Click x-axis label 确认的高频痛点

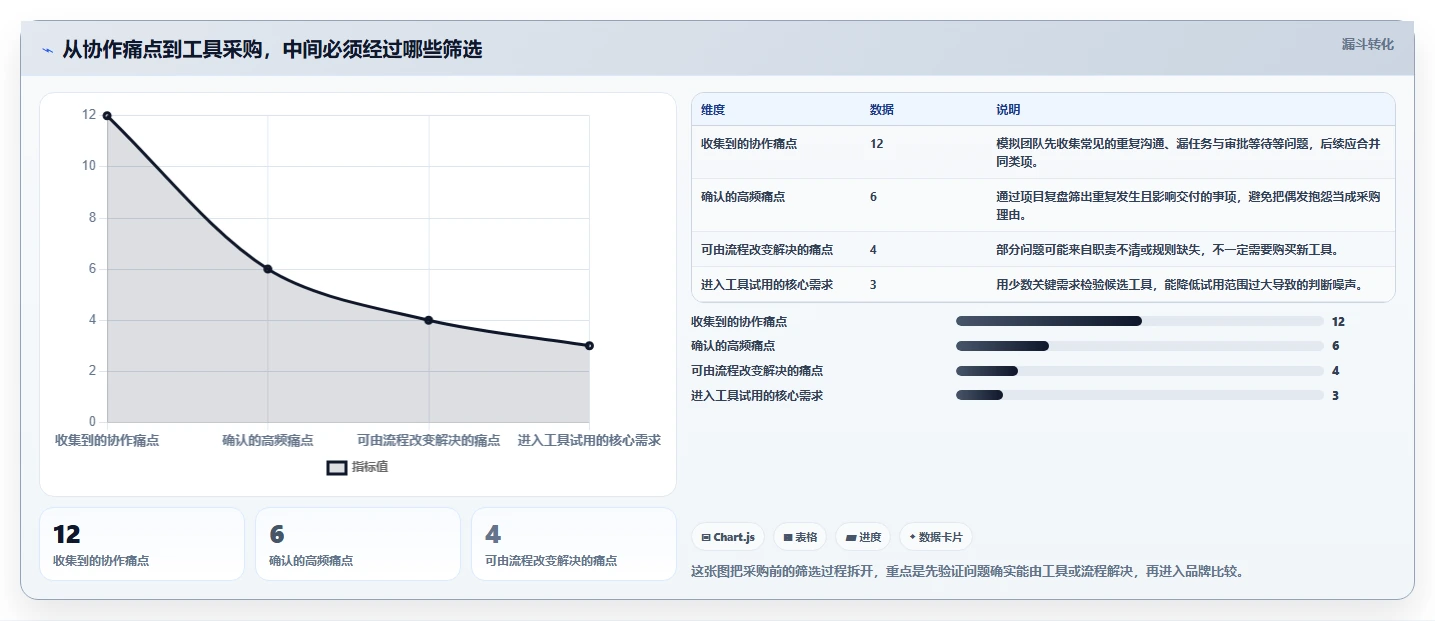point(268,440)
